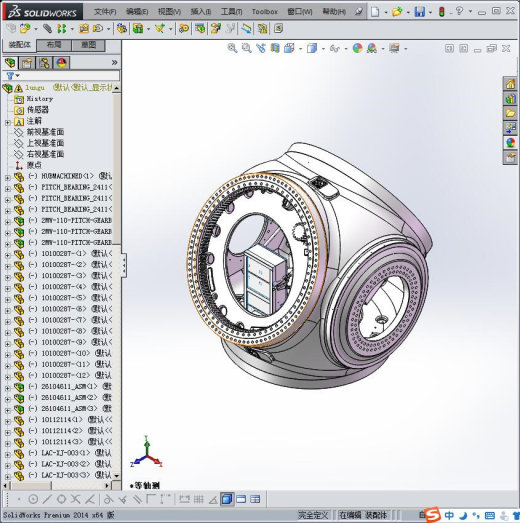Click the Hide/Show Items glasses icon
This screenshot has width=520, height=523.
335,49
